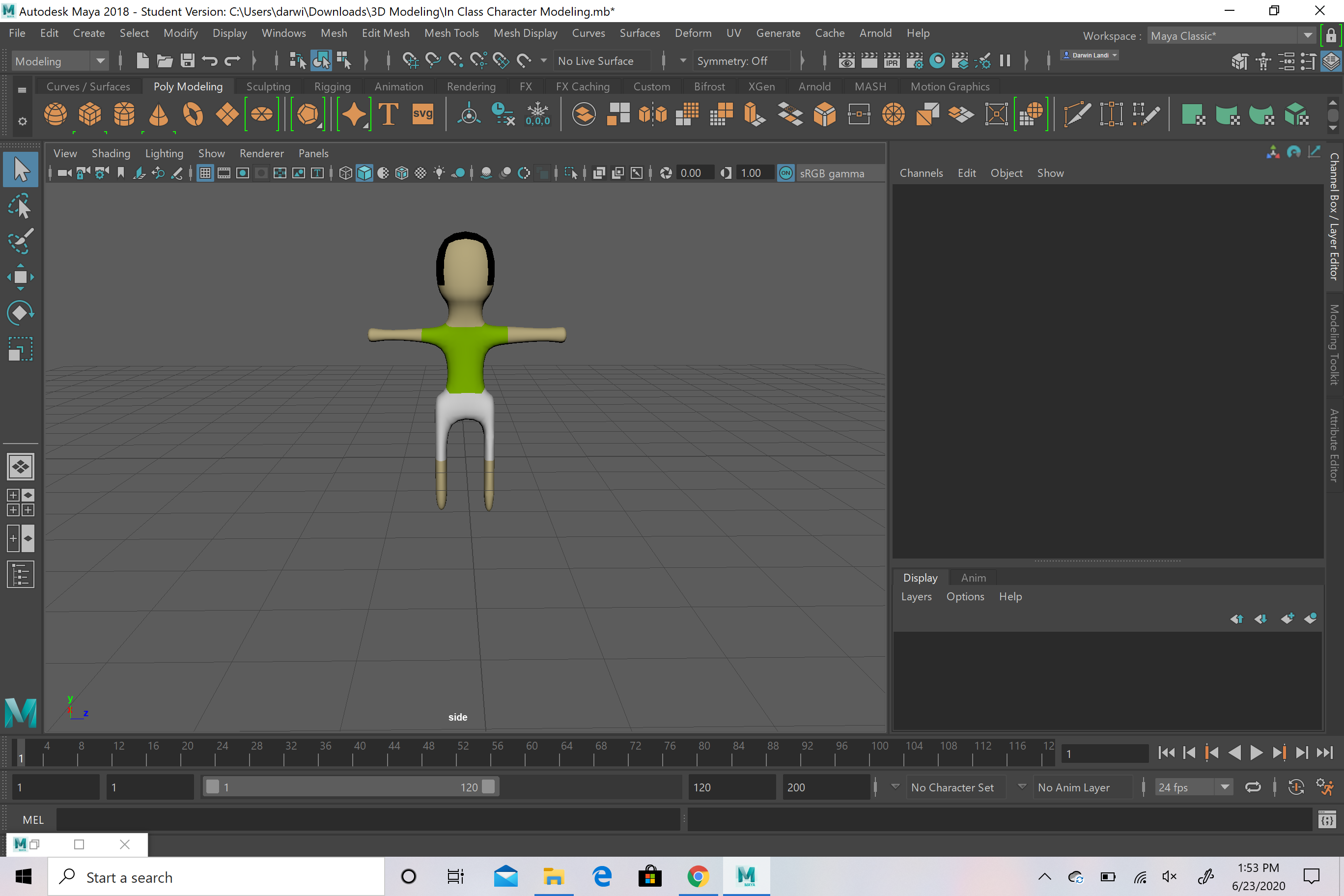1344x896 pixels.
Task: Toggle viewport shadows
Action: coord(458,173)
